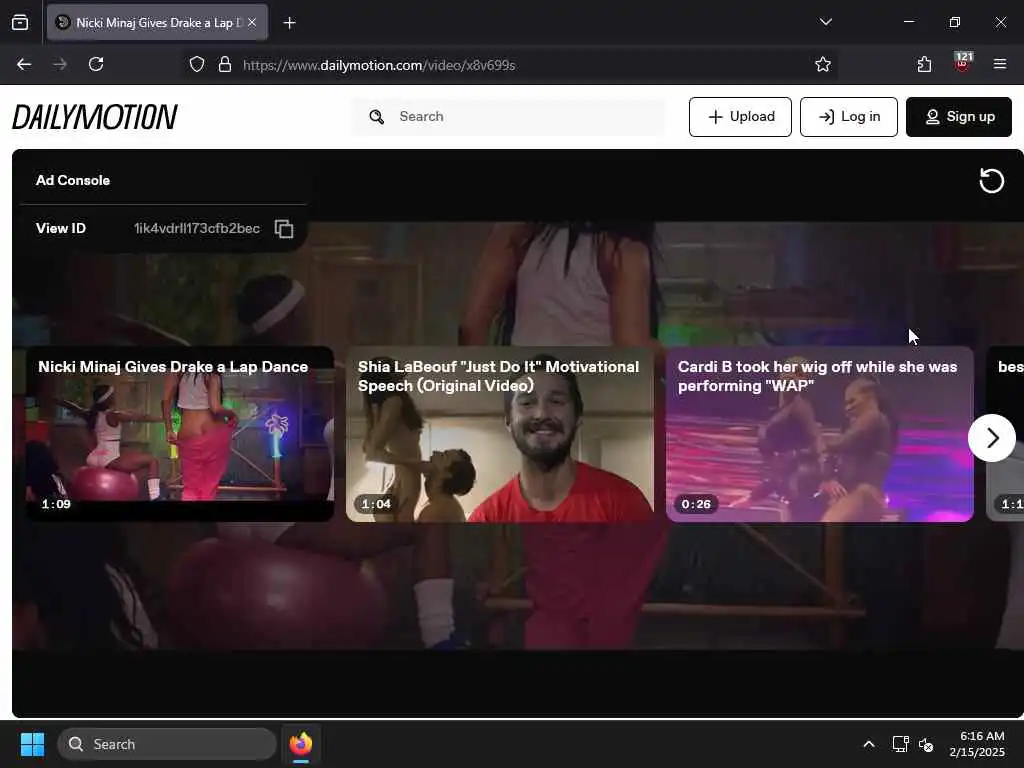
Task: Click the site security padlock icon
Action: (225, 64)
